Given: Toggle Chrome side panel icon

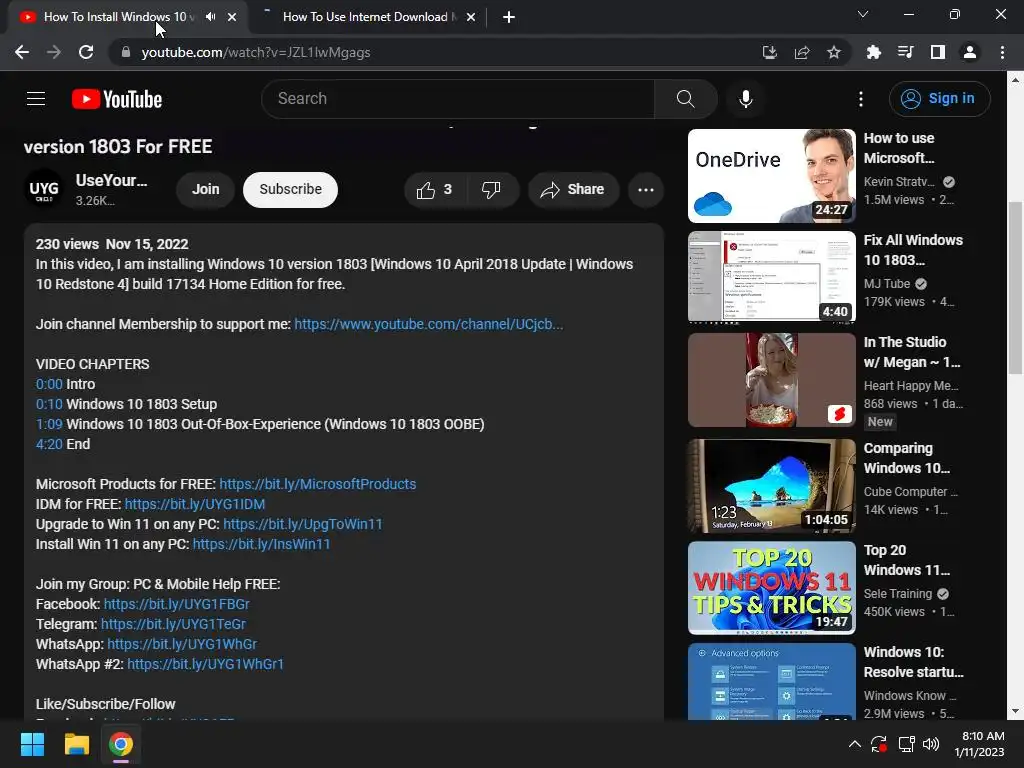Looking at the screenshot, I should [938, 52].
